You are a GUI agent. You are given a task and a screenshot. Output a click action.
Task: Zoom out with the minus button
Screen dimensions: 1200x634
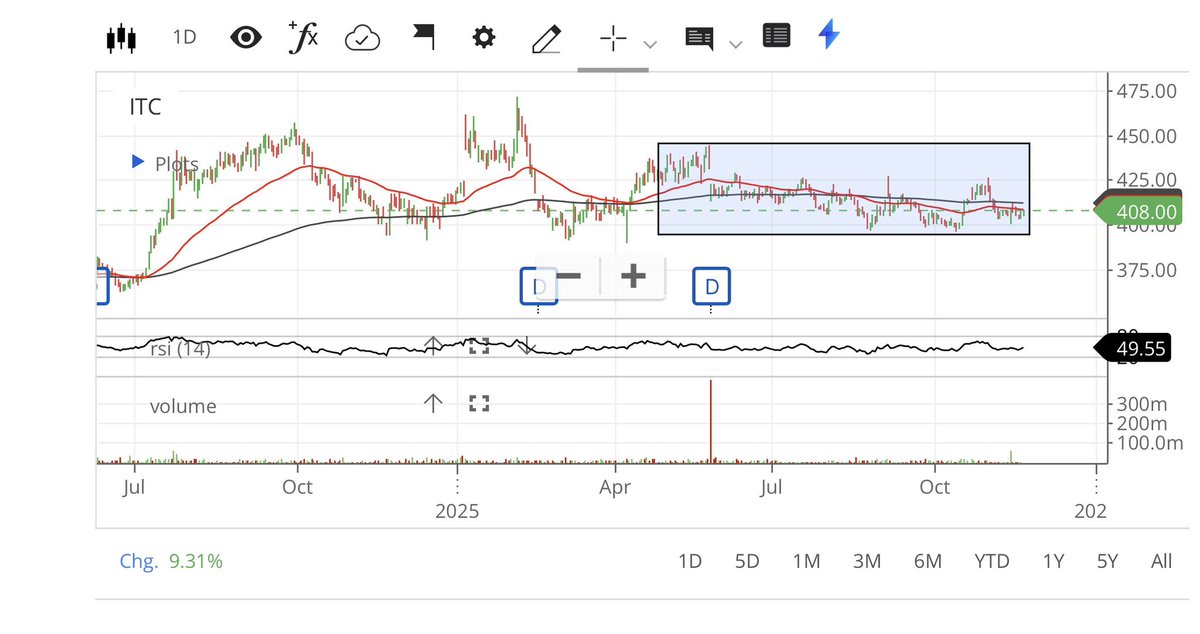(x=569, y=276)
